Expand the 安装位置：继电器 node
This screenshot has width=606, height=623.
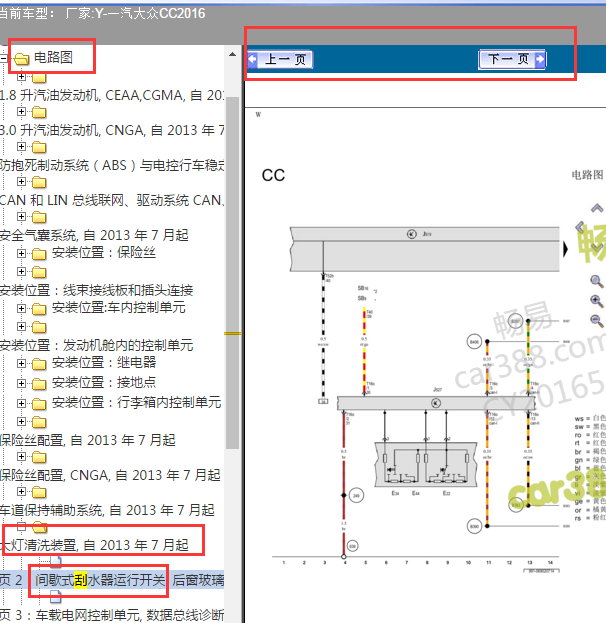[x=21, y=363]
